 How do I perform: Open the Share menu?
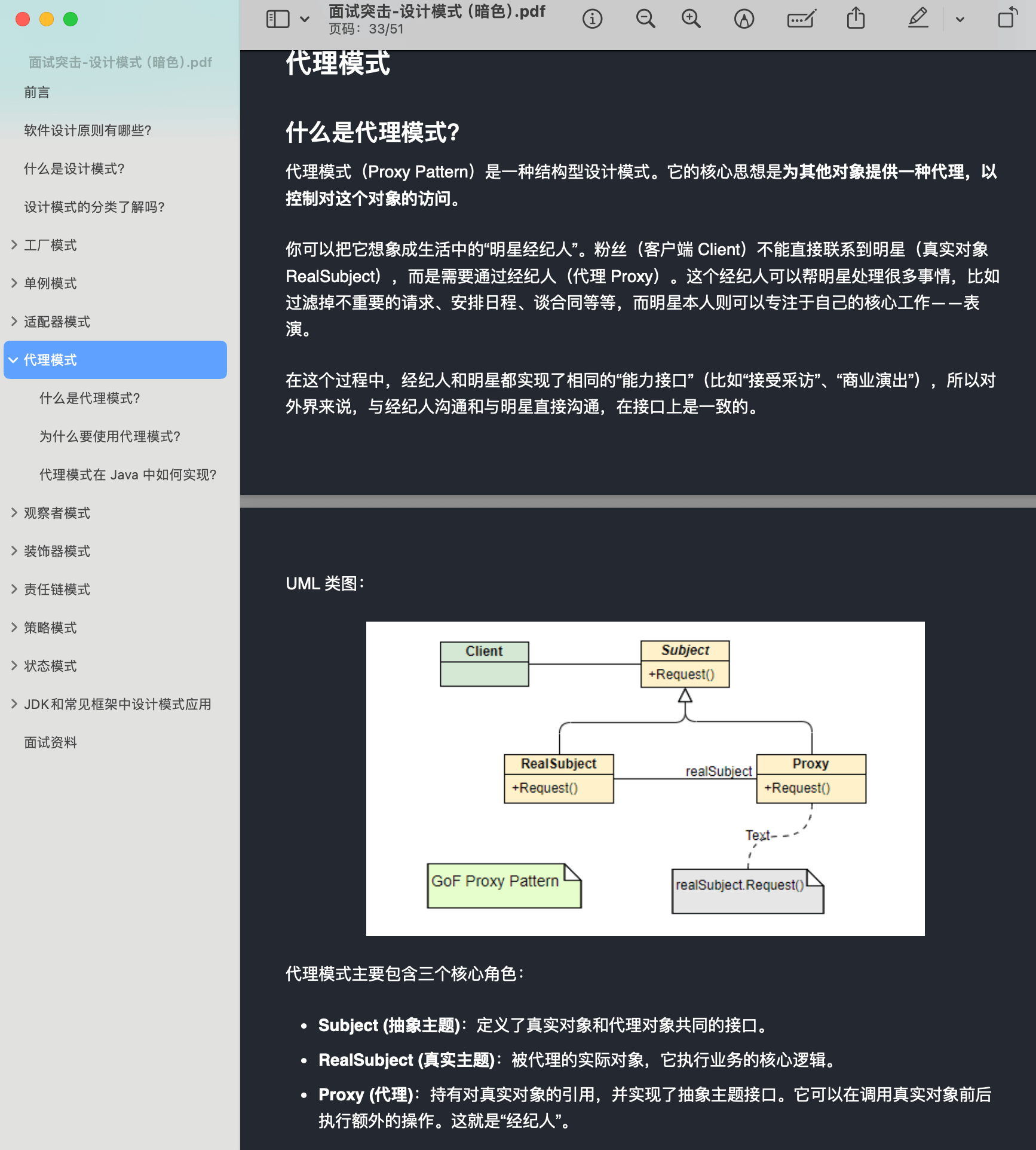pyautogui.click(x=856, y=19)
